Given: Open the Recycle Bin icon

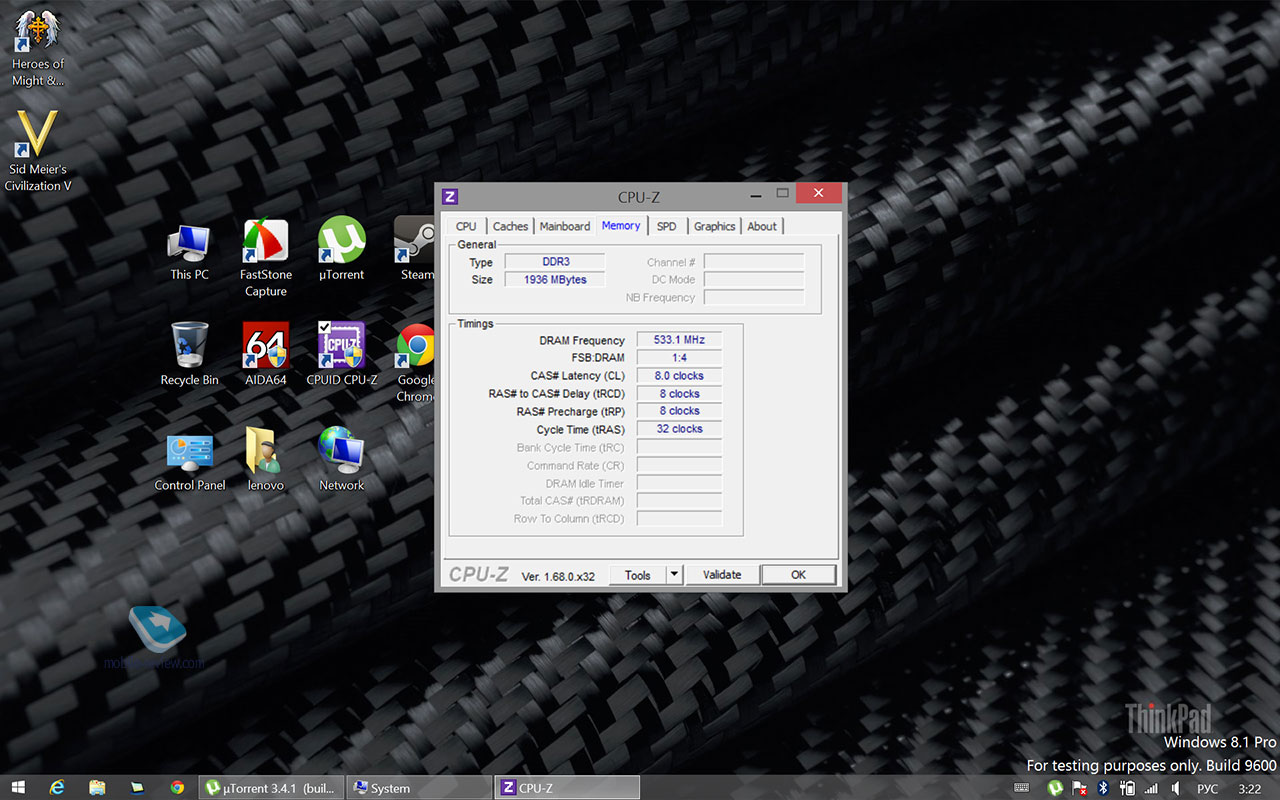Looking at the screenshot, I should pyautogui.click(x=189, y=355).
